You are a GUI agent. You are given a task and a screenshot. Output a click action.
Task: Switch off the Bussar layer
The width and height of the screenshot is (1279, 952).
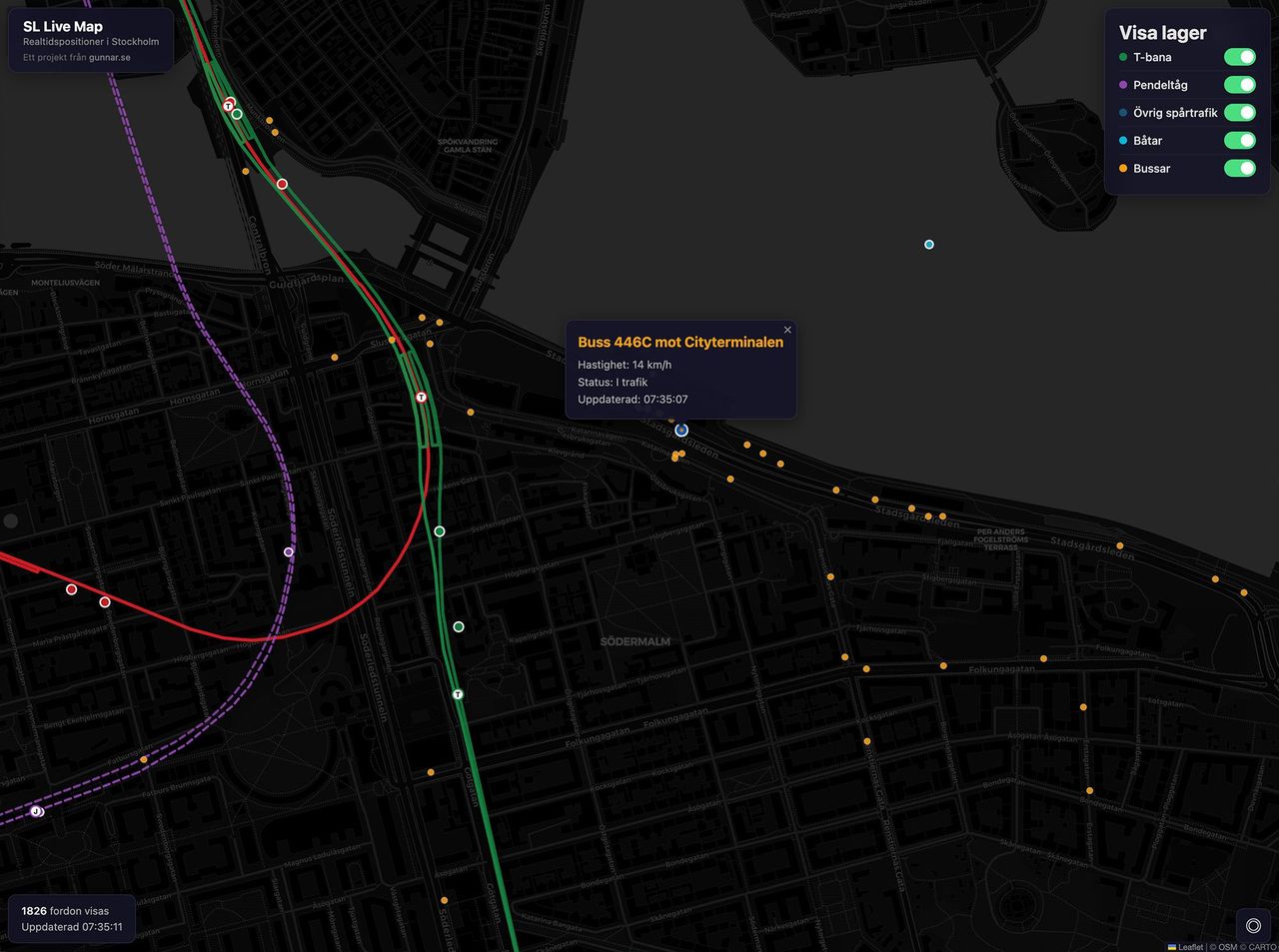click(x=1239, y=168)
